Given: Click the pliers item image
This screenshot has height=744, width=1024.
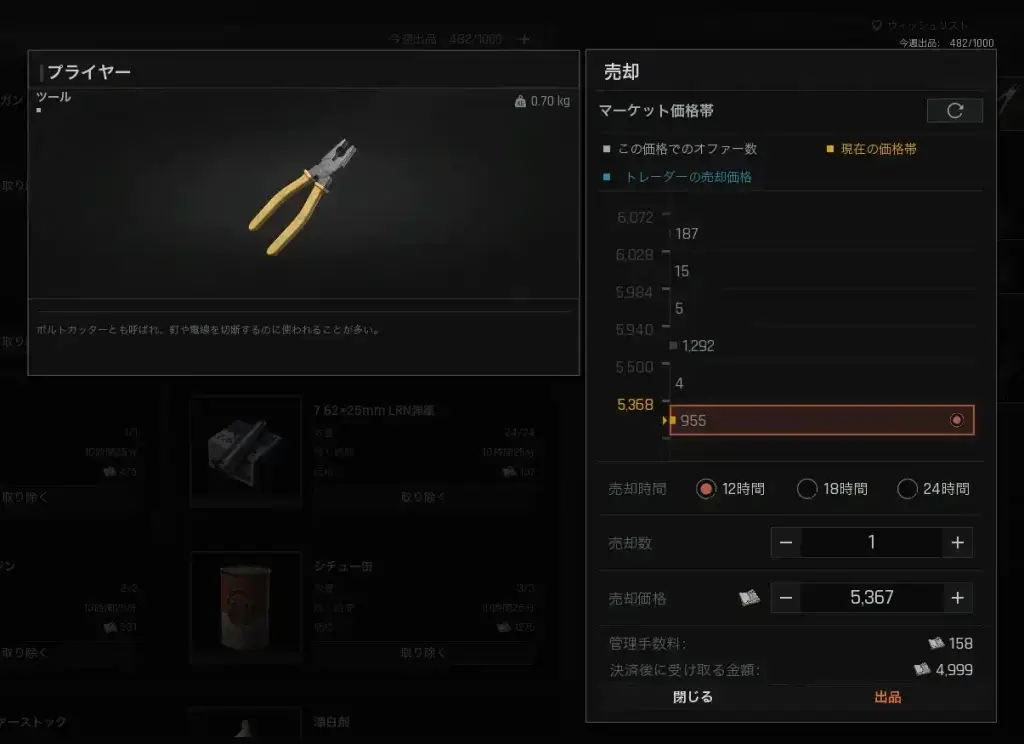Looking at the screenshot, I should click(302, 196).
